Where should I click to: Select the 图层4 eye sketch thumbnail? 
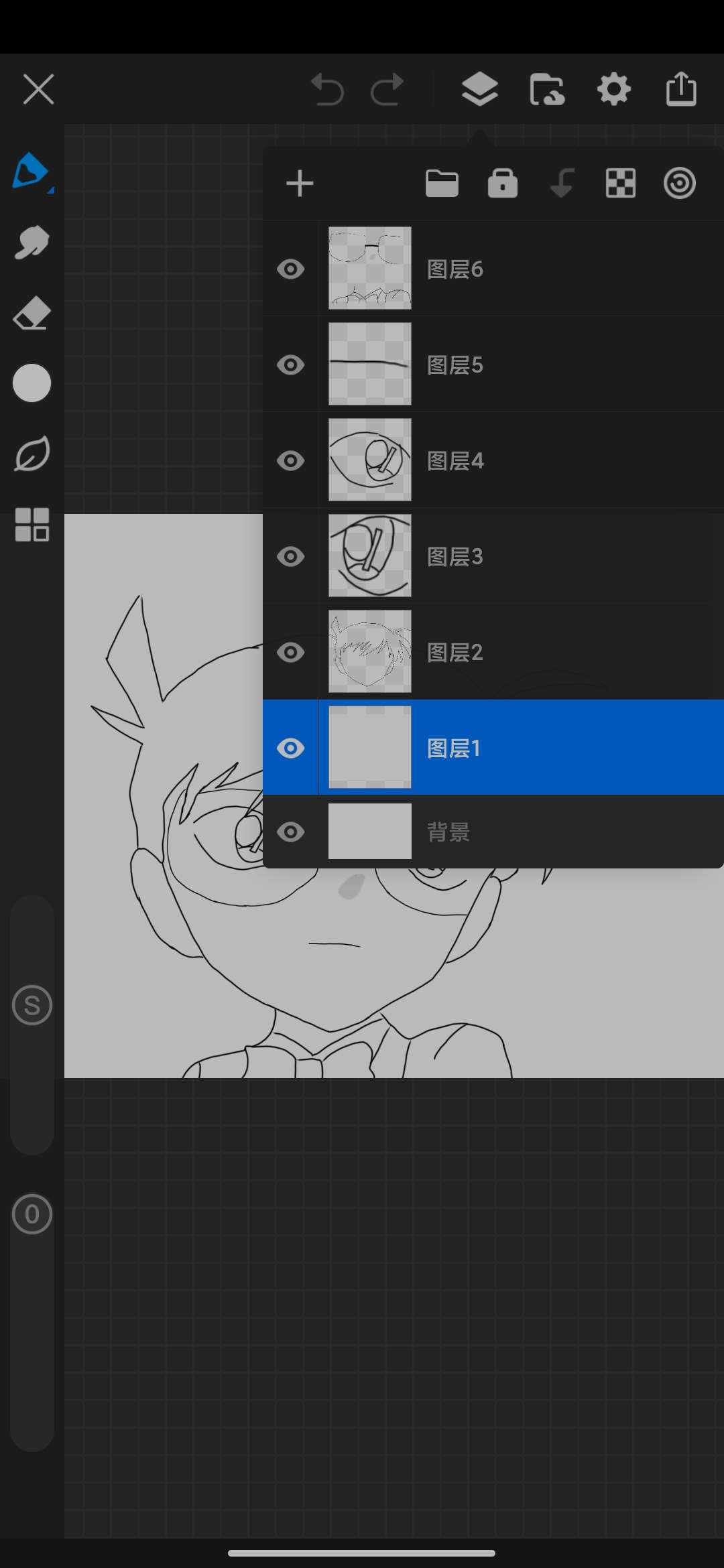point(370,460)
